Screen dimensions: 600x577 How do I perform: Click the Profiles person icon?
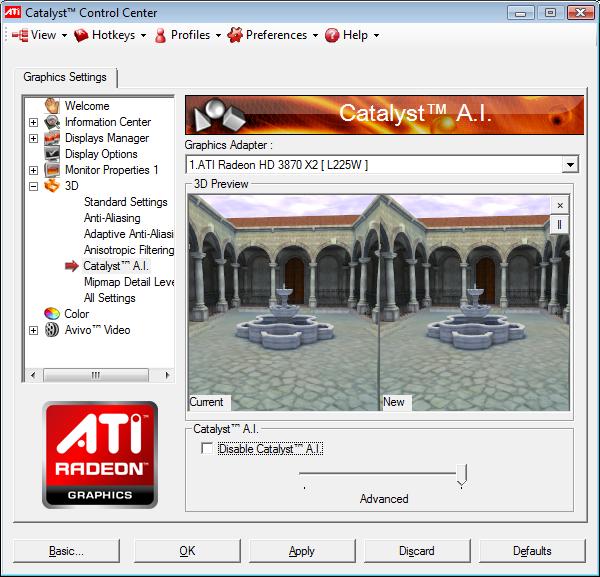coord(160,36)
